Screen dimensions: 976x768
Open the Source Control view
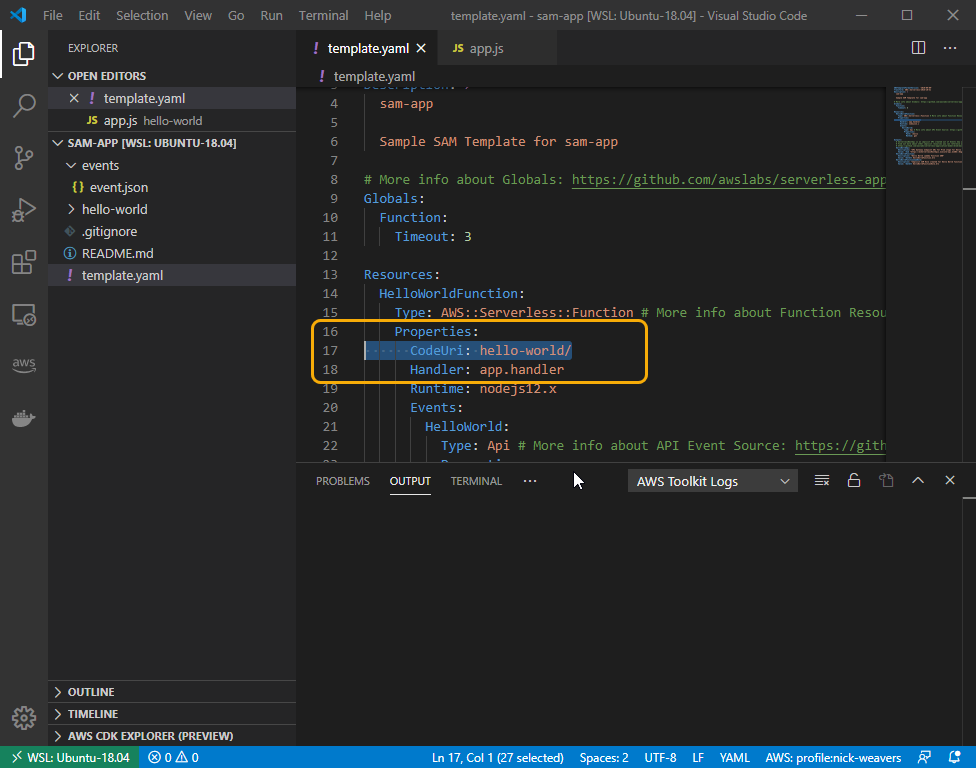[x=24, y=158]
